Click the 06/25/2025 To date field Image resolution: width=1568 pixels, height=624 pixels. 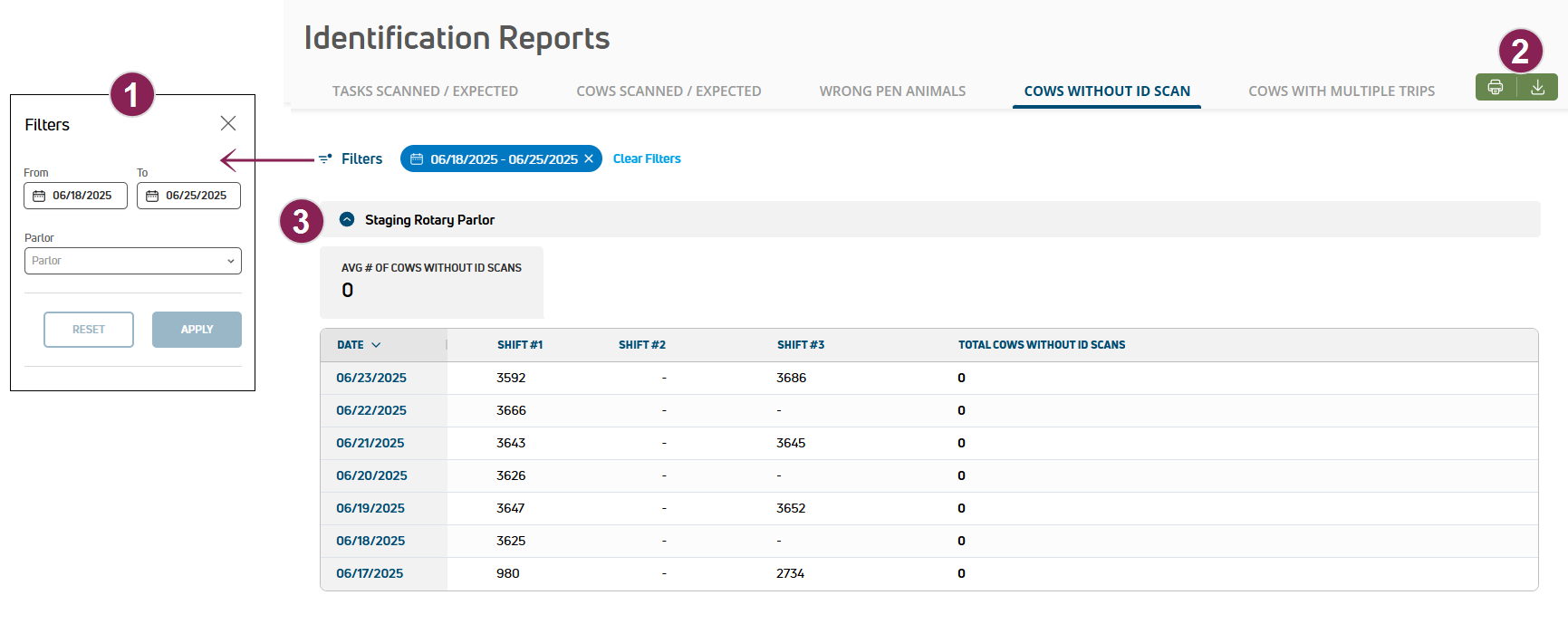(196, 196)
